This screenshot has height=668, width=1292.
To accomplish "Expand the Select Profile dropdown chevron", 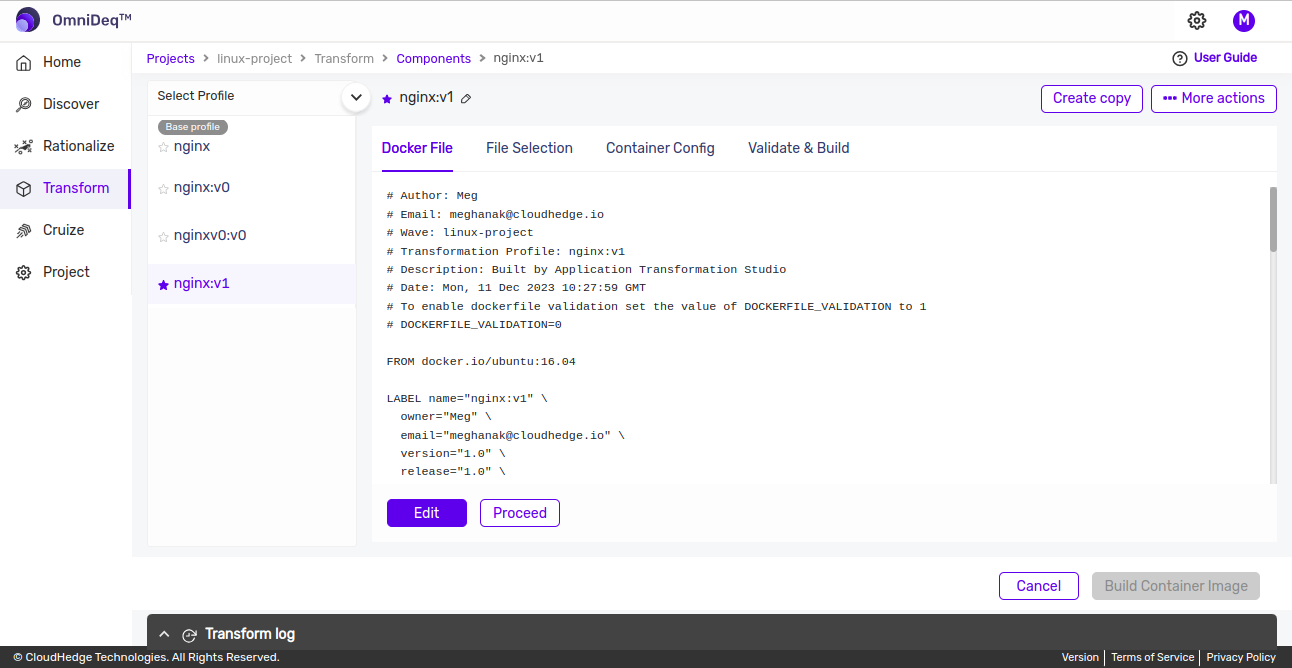I will (x=356, y=97).
